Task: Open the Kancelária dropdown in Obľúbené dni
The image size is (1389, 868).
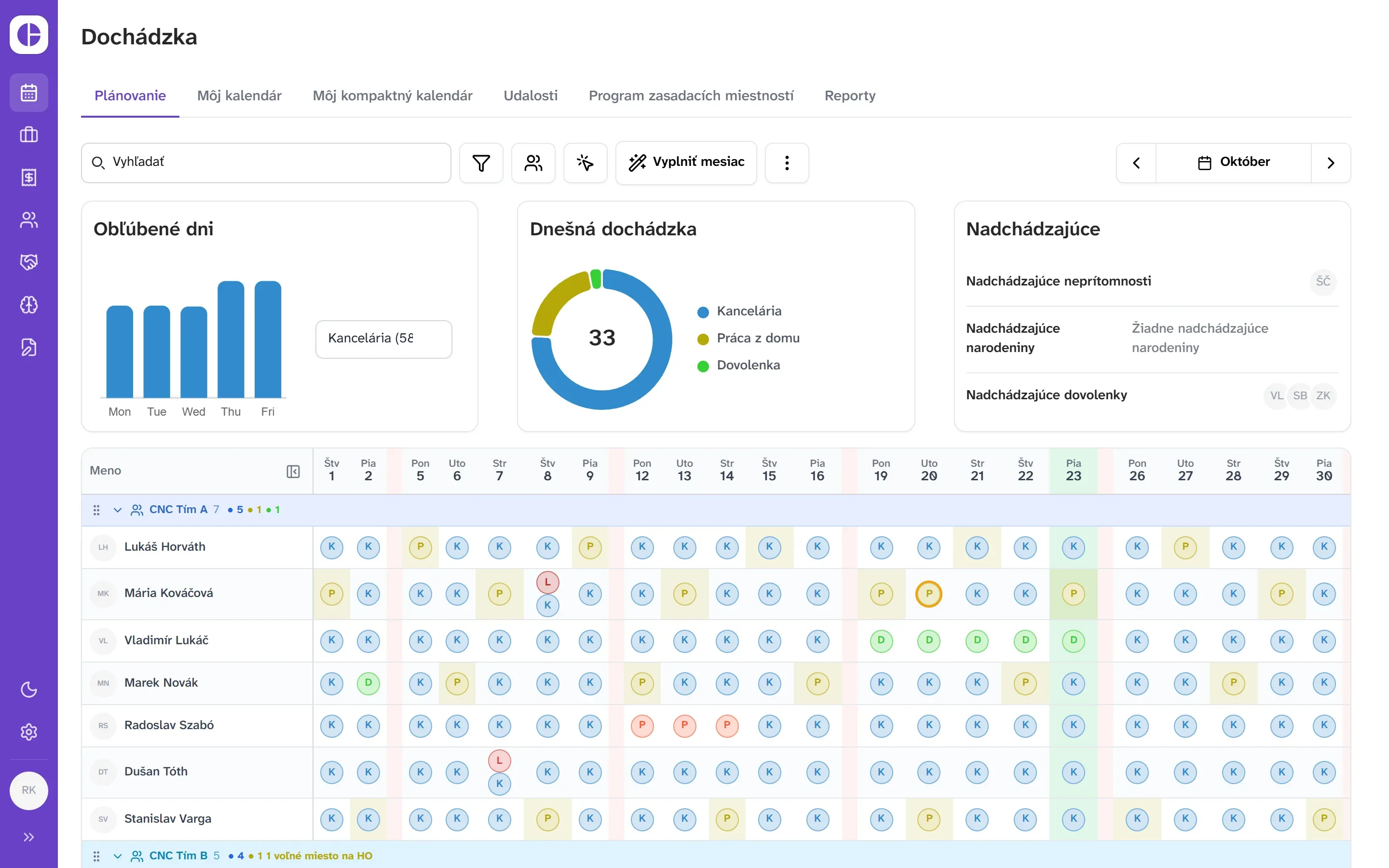Action: click(384, 339)
